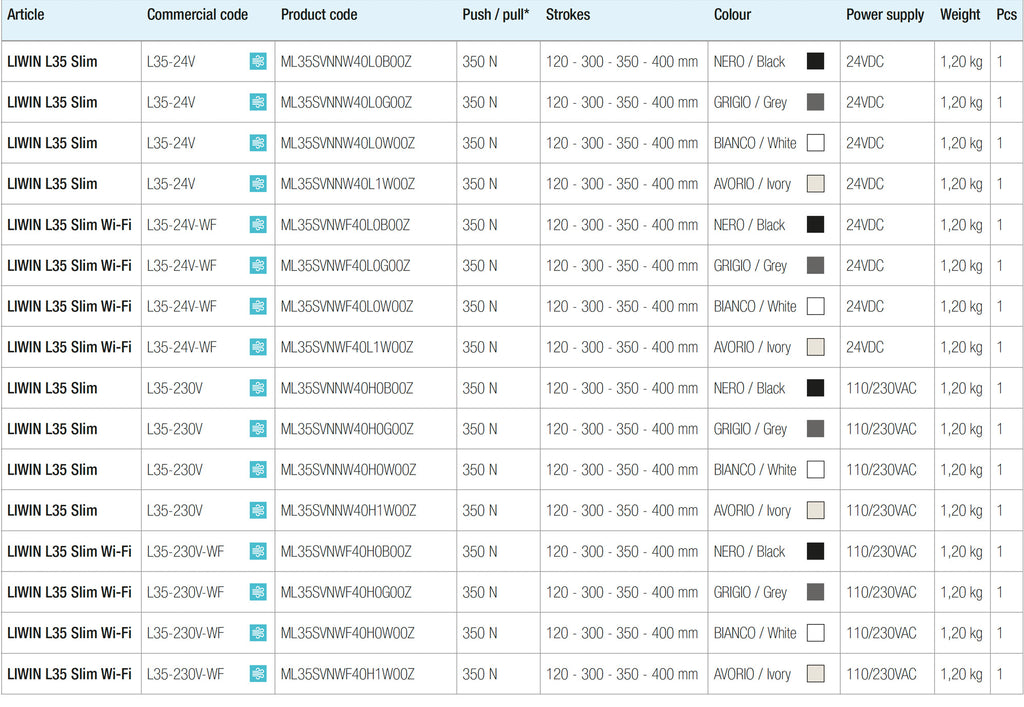The image size is (1024, 707).
Task: Click the black swatch in the ML35SVNWF40L0B00Z row
Action: [815, 225]
